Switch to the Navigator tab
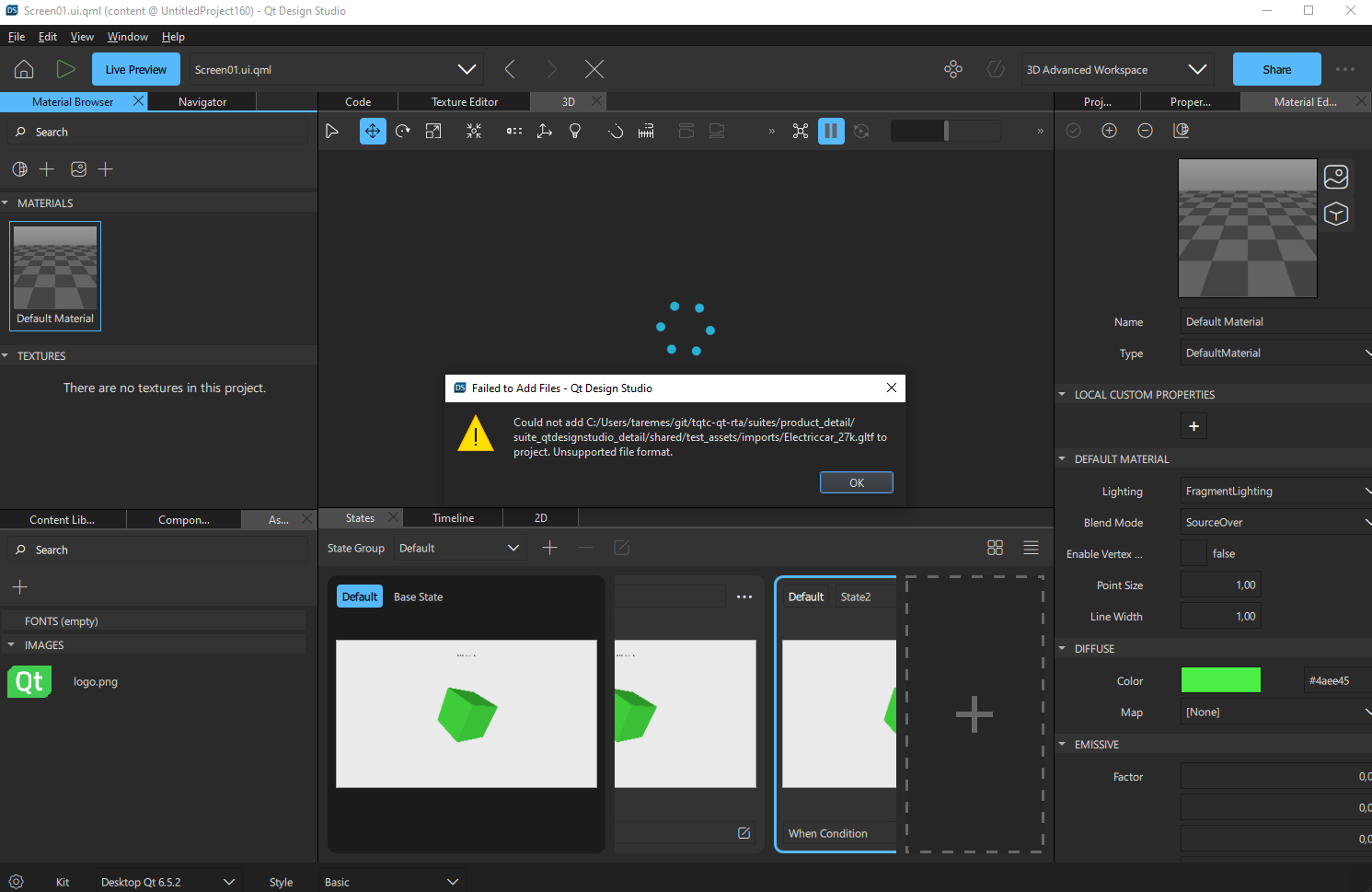This screenshot has height=892, width=1372. click(x=202, y=102)
